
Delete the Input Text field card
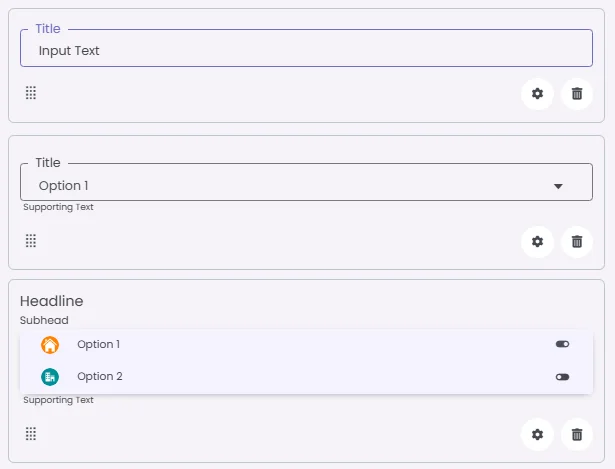click(x=577, y=94)
